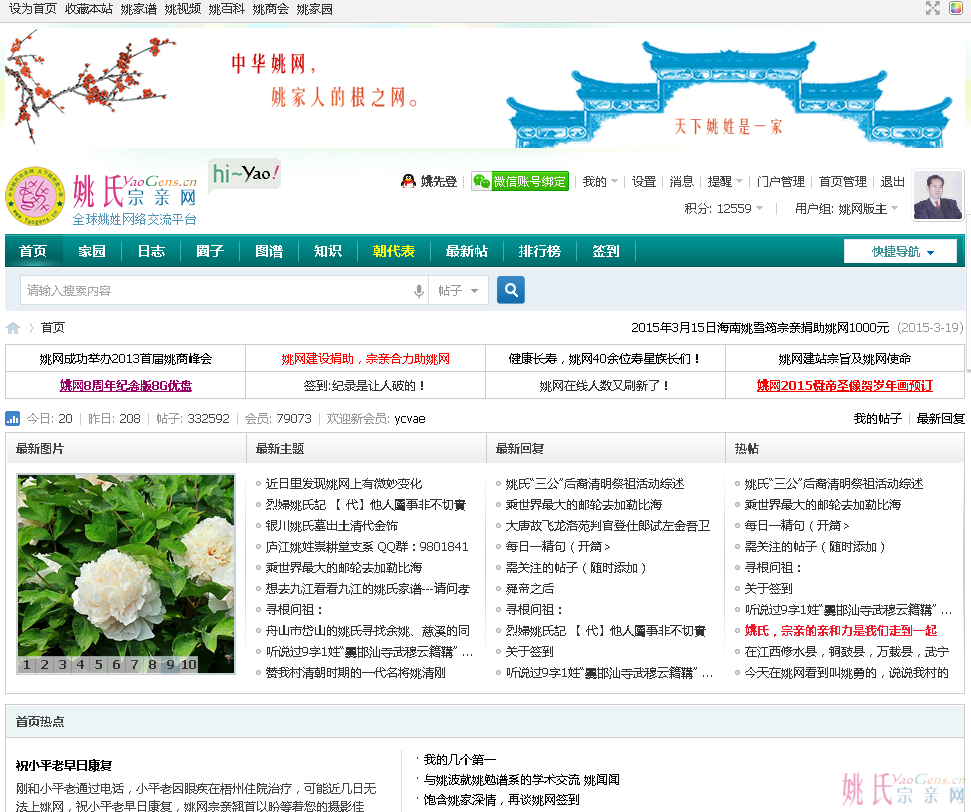This screenshot has width=971, height=812.
Task: Select the 家园 navigation tab
Action: [92, 251]
